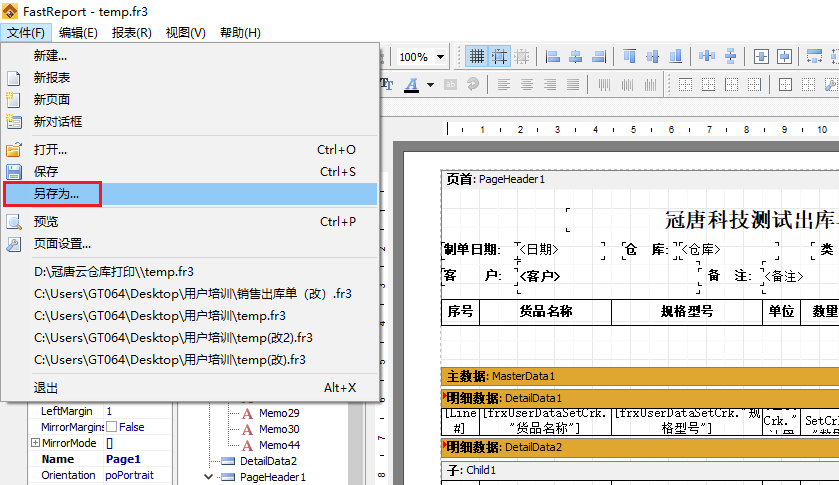Expand the MirrorMode property
Viewport: 839px width, 485px height.
coord(35,443)
